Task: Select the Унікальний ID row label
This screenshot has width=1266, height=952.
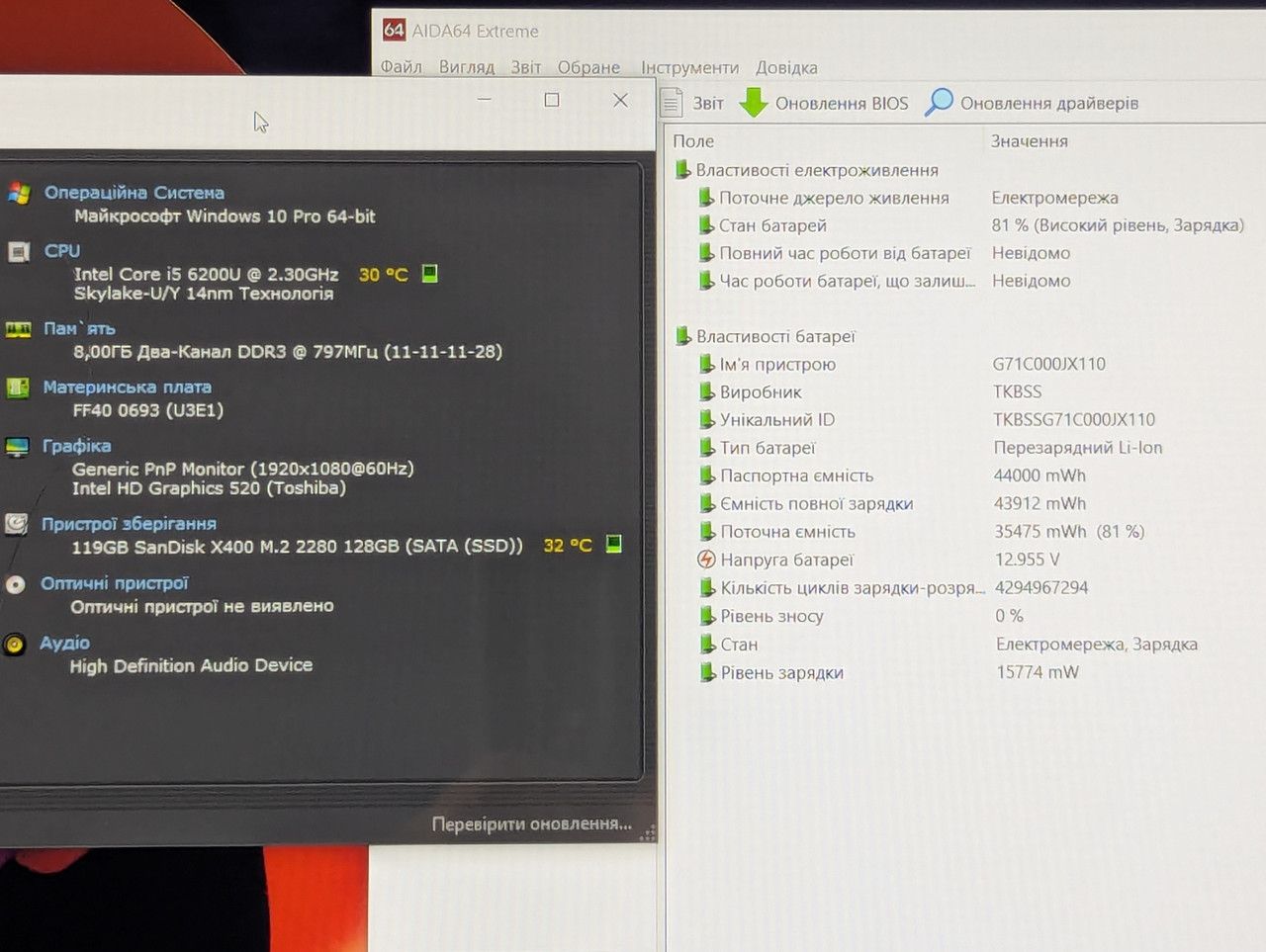Action: click(x=777, y=419)
